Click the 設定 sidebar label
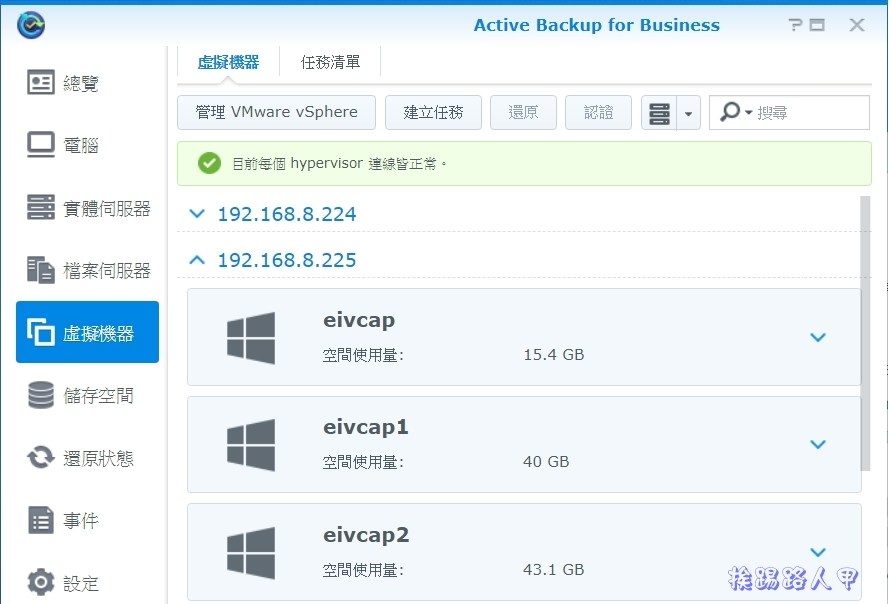 [81, 583]
